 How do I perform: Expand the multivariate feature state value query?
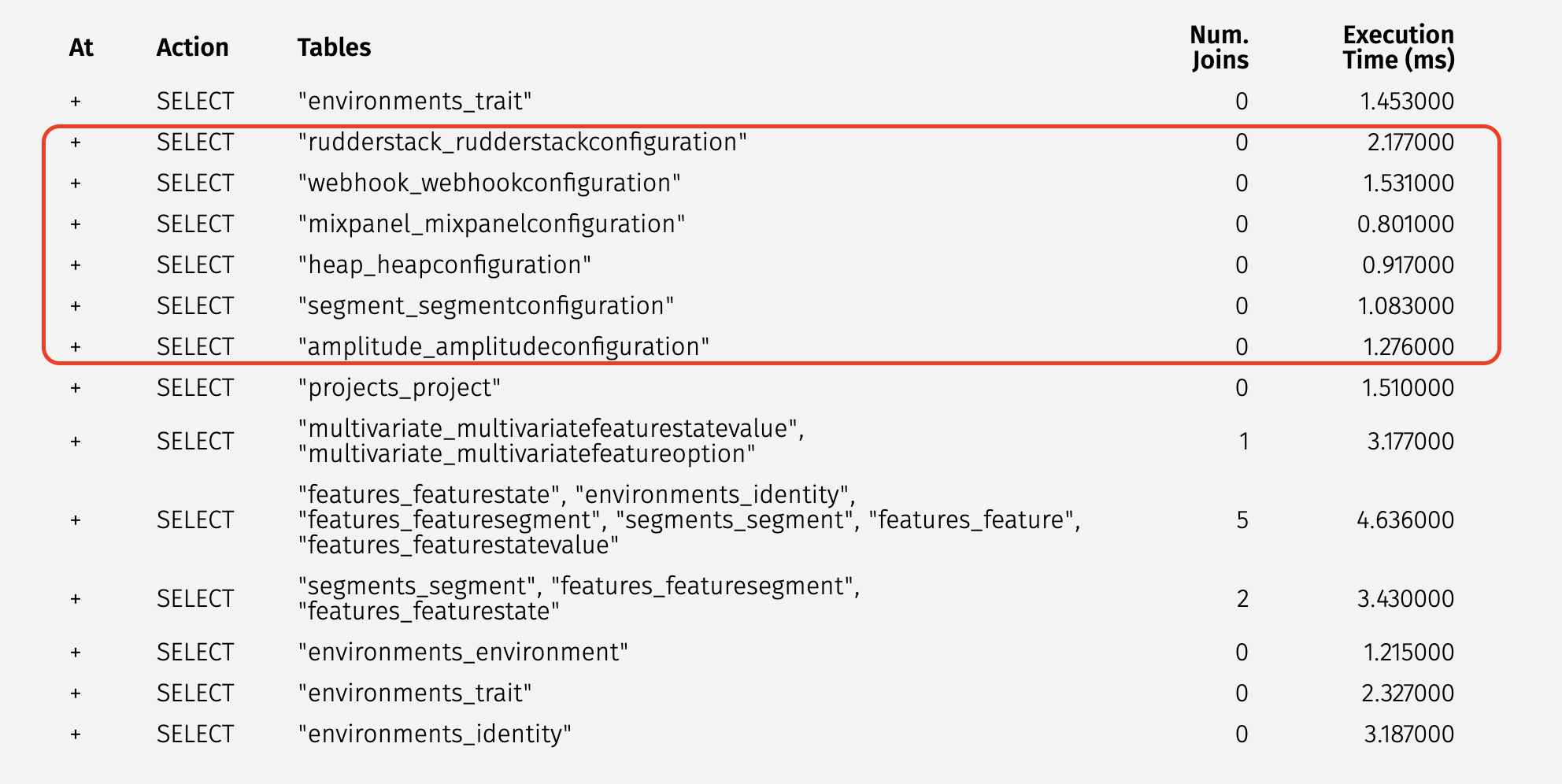point(76,442)
